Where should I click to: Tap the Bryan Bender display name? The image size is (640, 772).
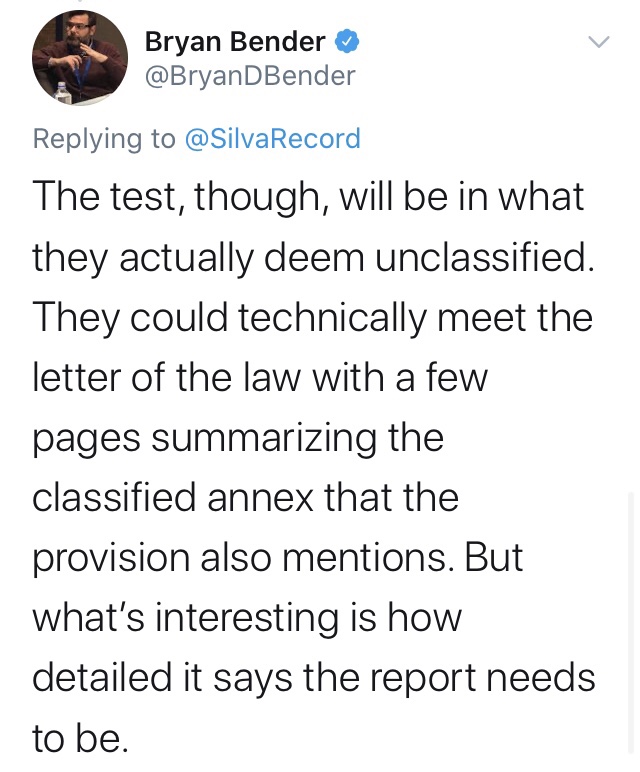pyautogui.click(x=235, y=42)
